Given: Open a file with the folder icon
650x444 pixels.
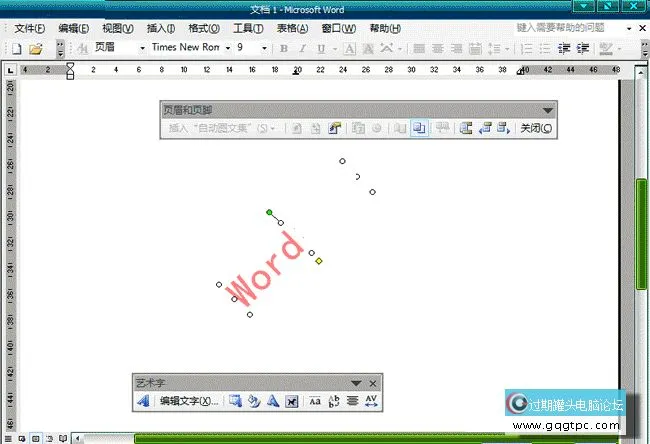Looking at the screenshot, I should pyautogui.click(x=36, y=49).
